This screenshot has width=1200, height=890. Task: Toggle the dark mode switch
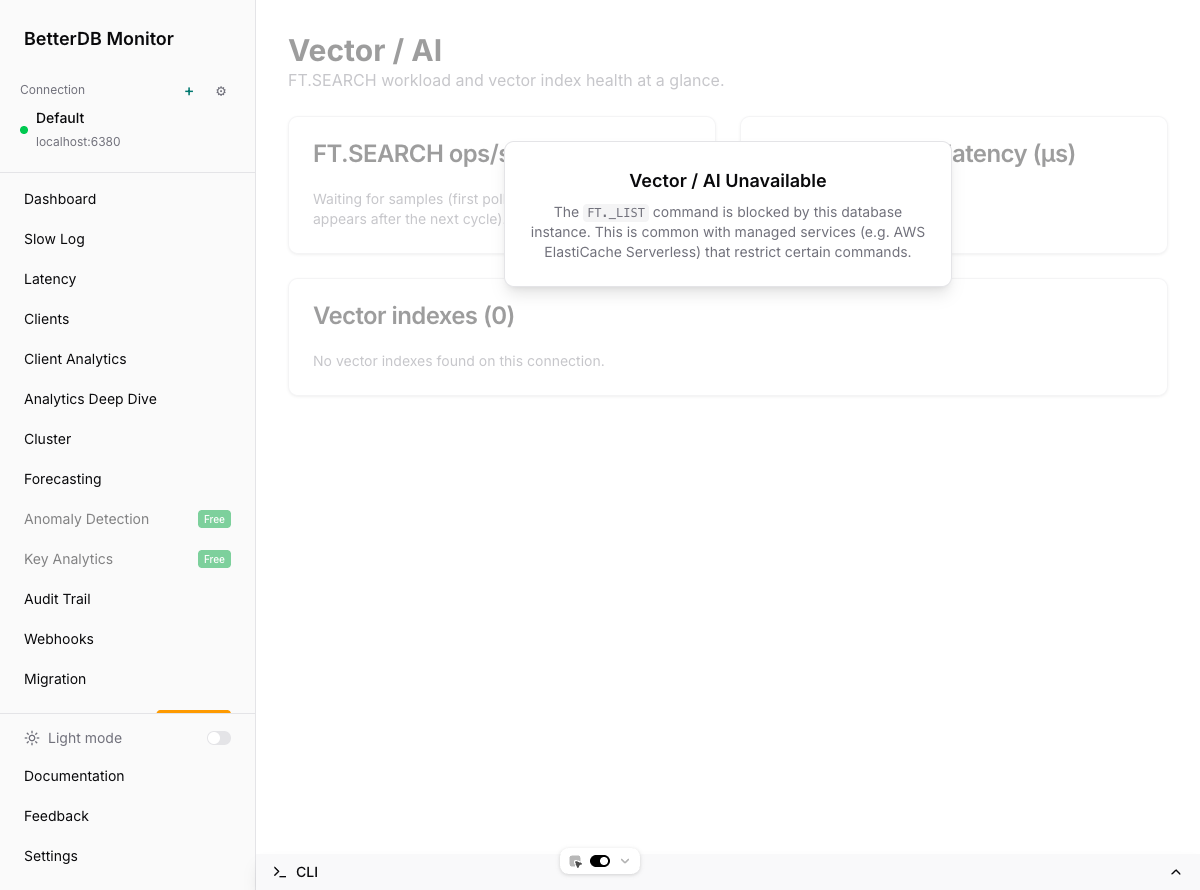click(218, 738)
